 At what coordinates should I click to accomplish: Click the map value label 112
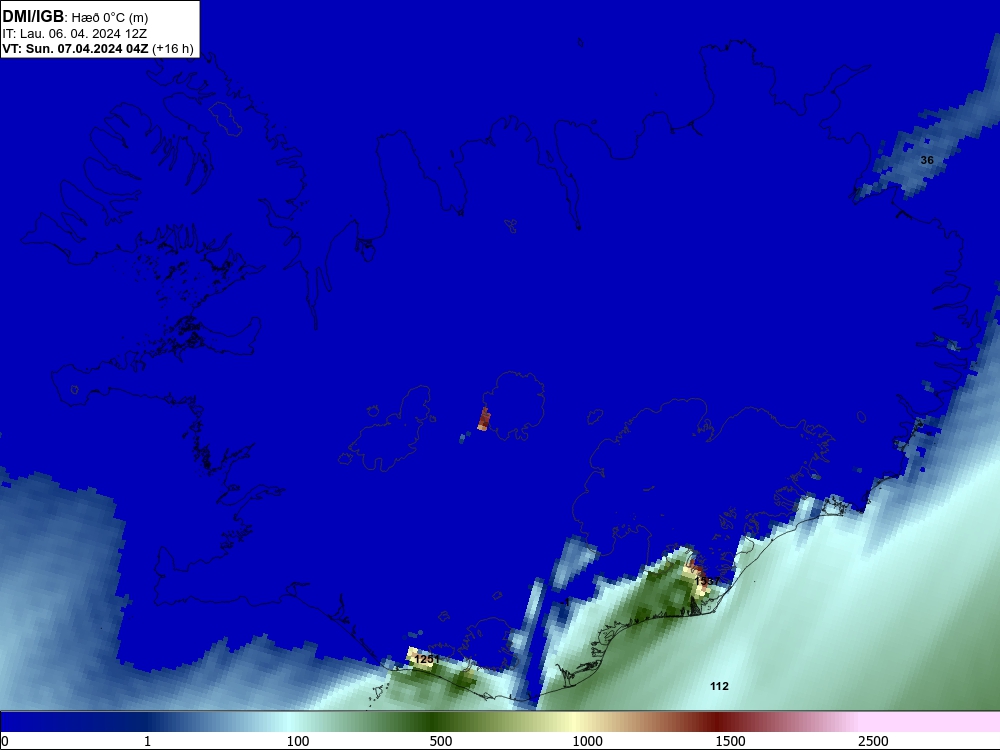point(719,686)
